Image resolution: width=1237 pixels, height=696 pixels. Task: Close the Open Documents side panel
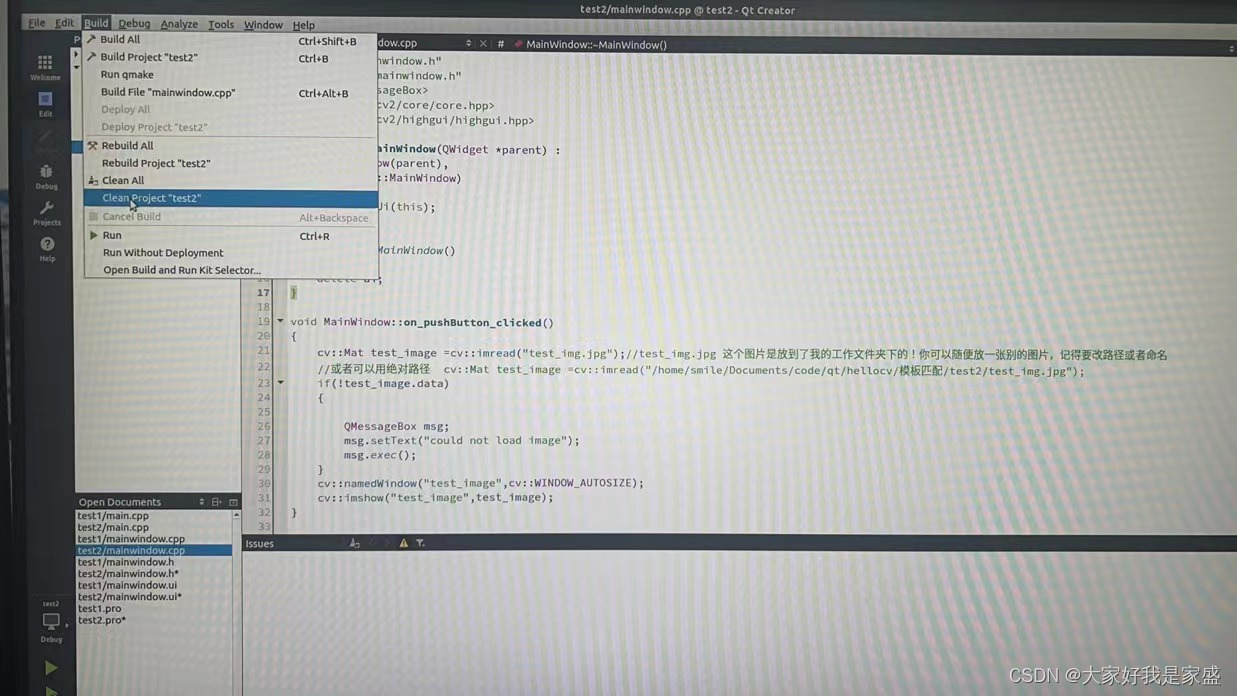[233, 502]
